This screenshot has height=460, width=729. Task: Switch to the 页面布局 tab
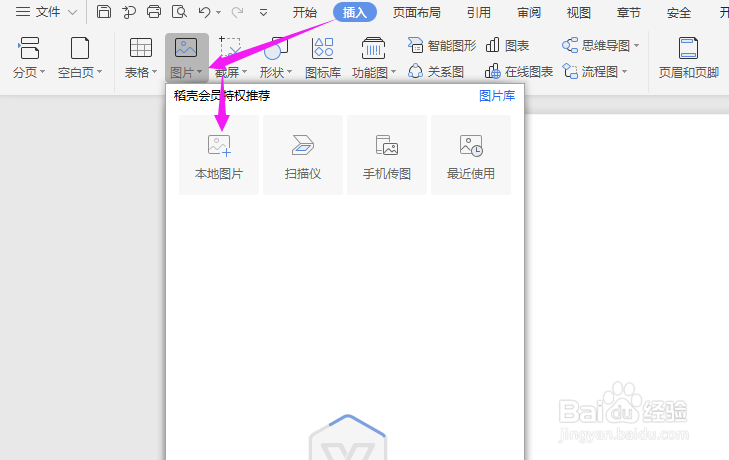(x=417, y=13)
